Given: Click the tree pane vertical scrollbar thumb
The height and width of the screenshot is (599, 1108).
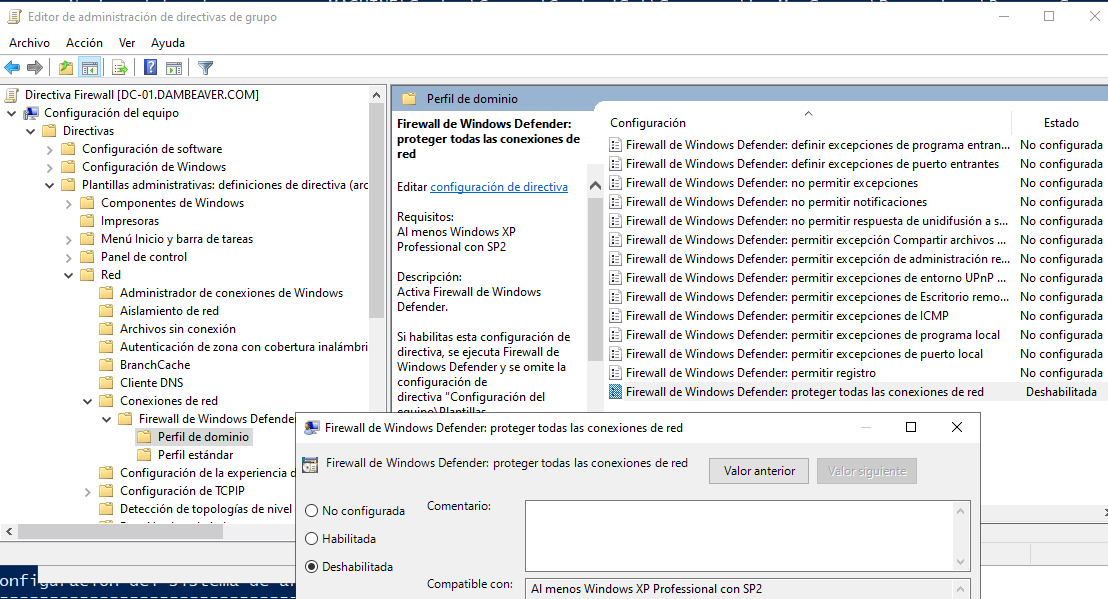Looking at the screenshot, I should pyautogui.click(x=376, y=210).
